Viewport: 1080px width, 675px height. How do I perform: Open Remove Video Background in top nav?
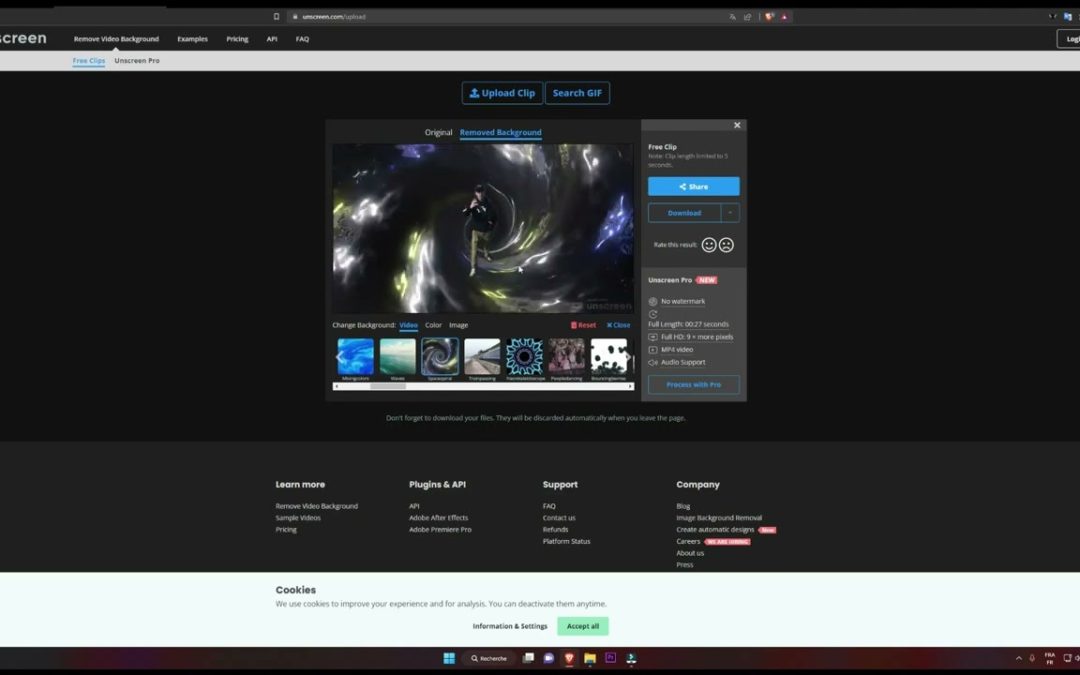tap(116, 39)
